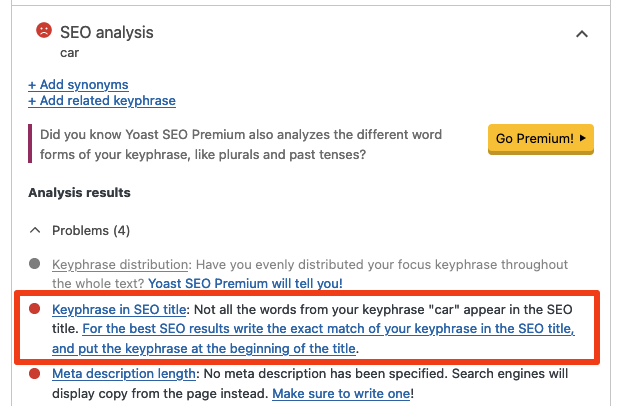Viewport: 627px width, 406px height.
Task: Click the Add synonyms link
Action: [x=78, y=85]
